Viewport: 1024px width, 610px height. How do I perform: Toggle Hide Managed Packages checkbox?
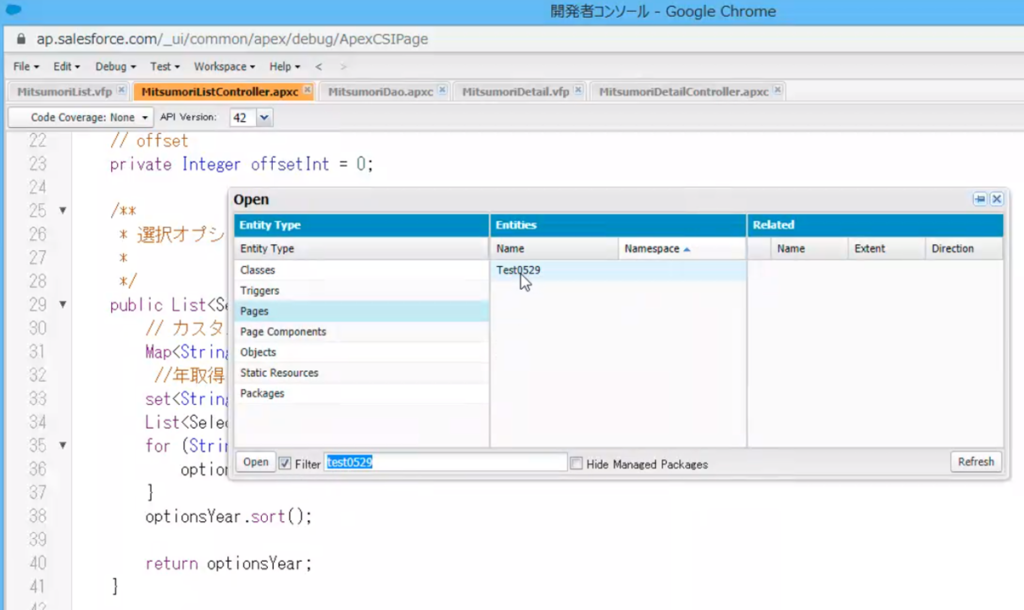(x=576, y=463)
